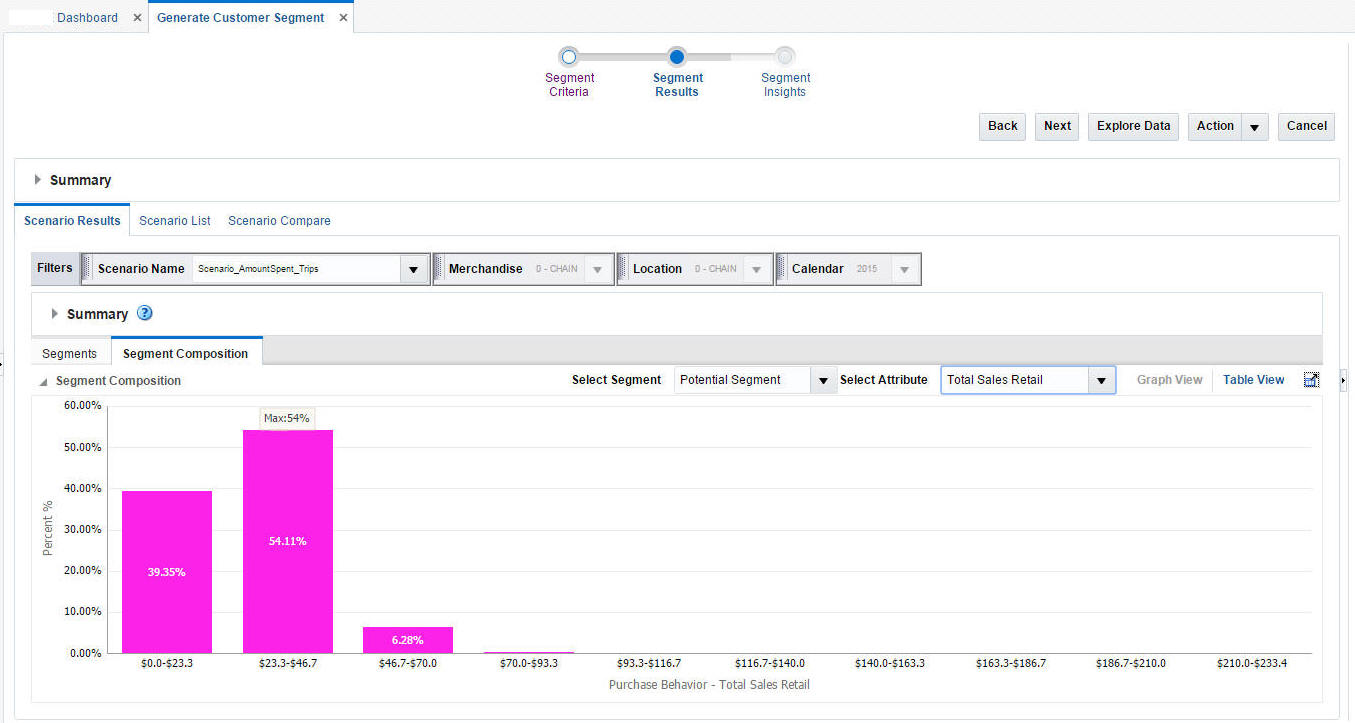Click the Max:54% label on the chart

[287, 418]
